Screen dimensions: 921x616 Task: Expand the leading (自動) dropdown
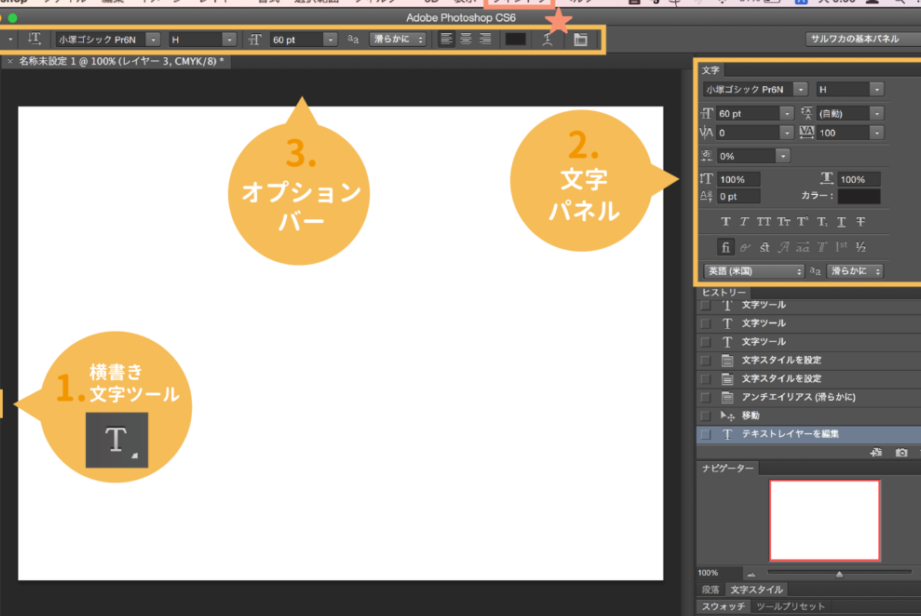(876, 114)
